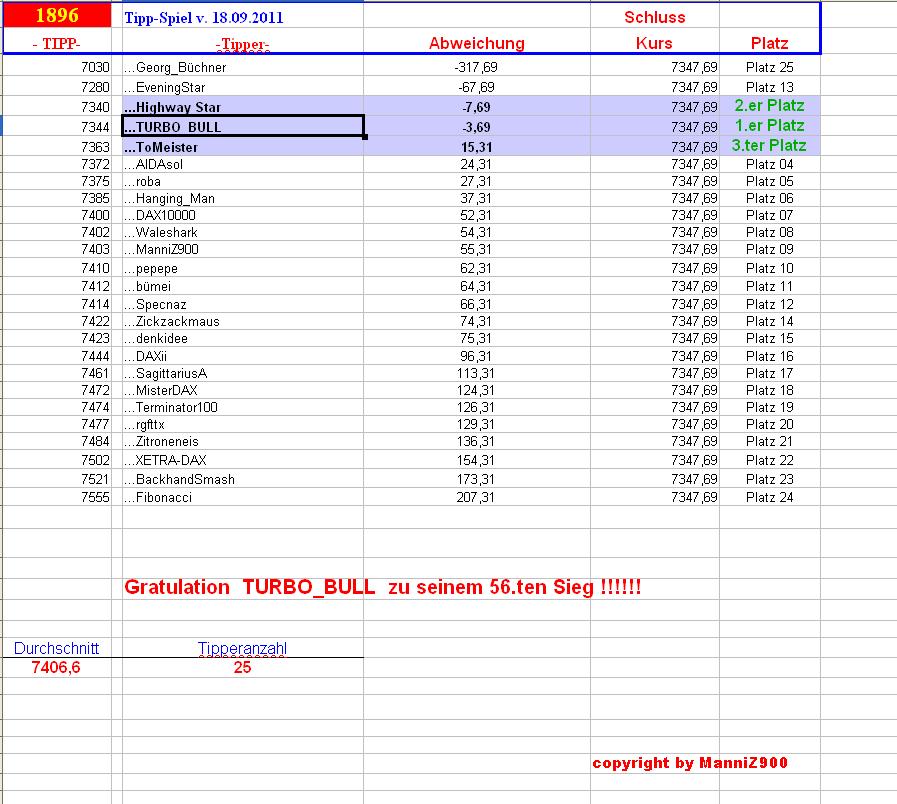Select the Platz column header
Image resolution: width=897 pixels, height=804 pixels.
tap(769, 43)
